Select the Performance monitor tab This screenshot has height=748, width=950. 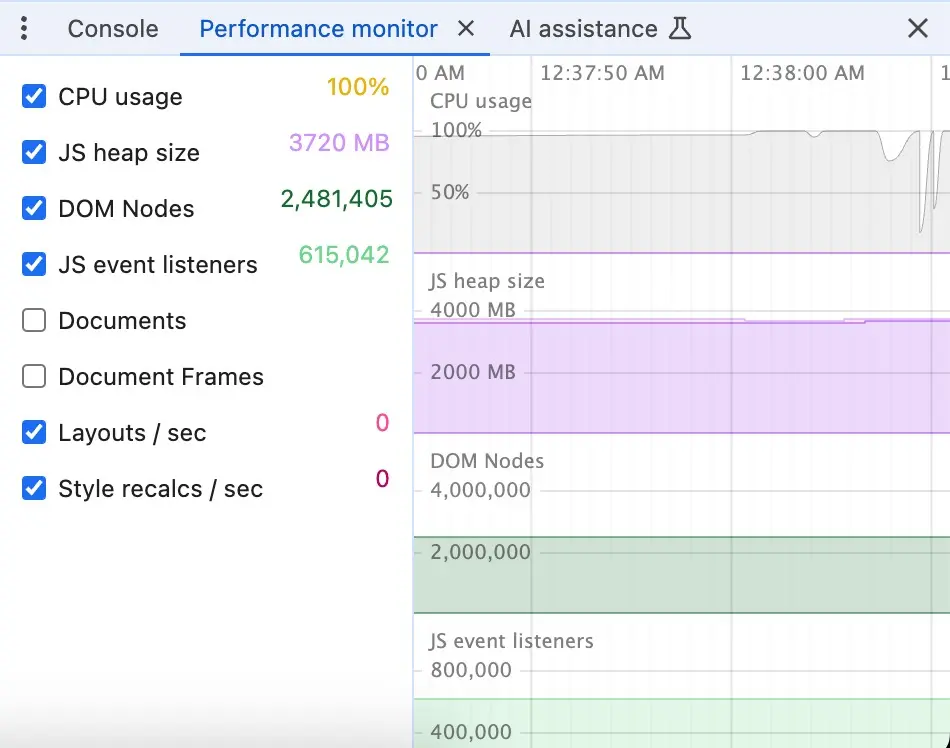tap(319, 28)
